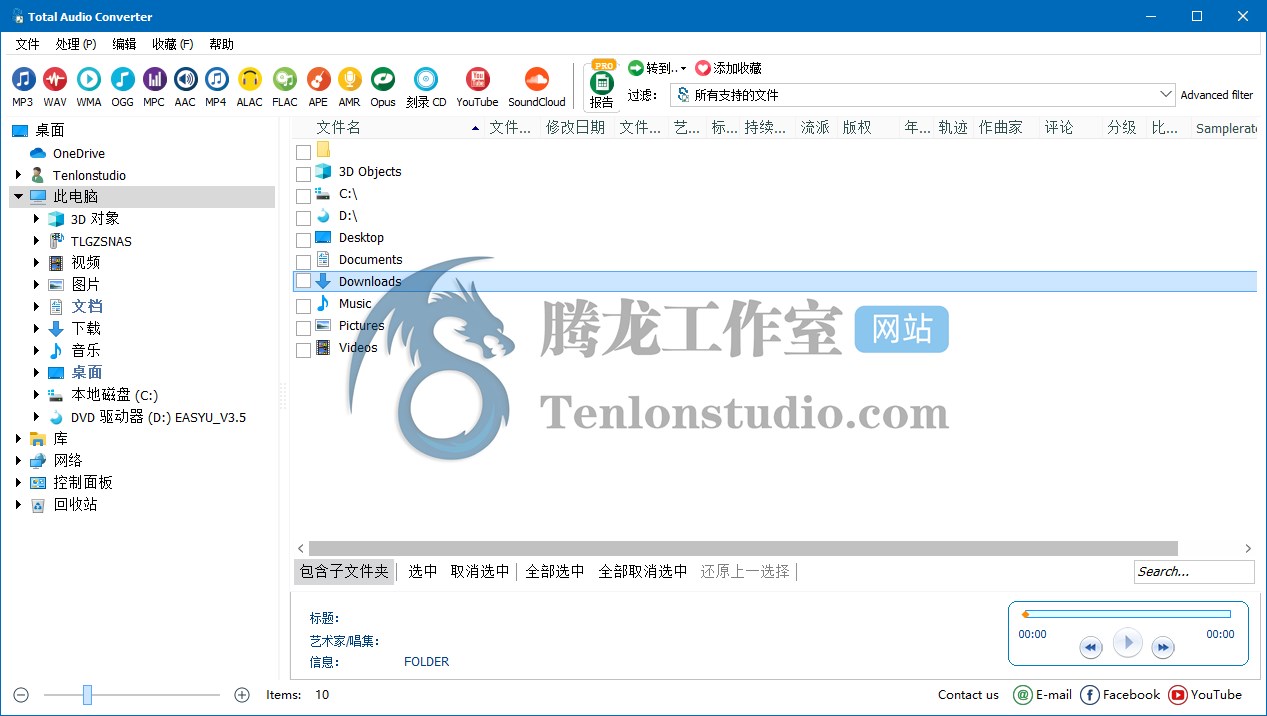Open the Facebook link
The height and width of the screenshot is (716, 1267).
click(1120, 694)
